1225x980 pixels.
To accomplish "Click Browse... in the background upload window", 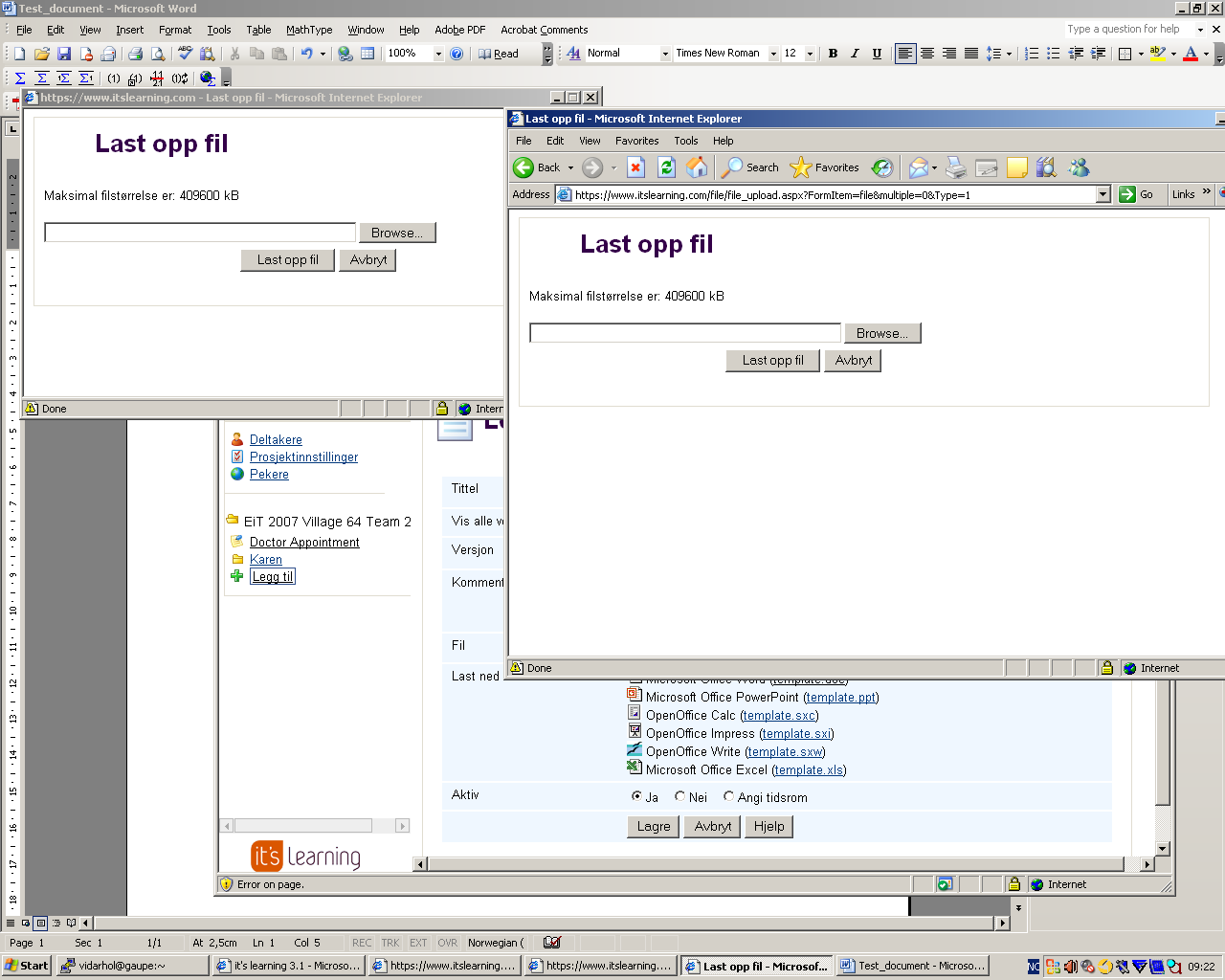I will coord(397,233).
